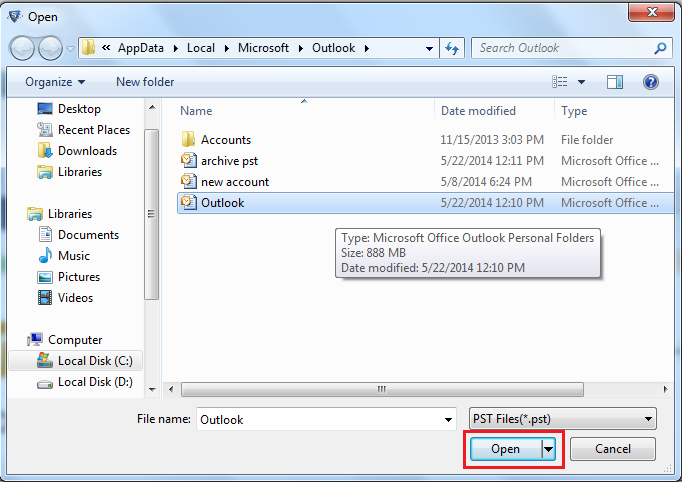Click New folder in the toolbar
682x482 pixels.
click(x=145, y=82)
